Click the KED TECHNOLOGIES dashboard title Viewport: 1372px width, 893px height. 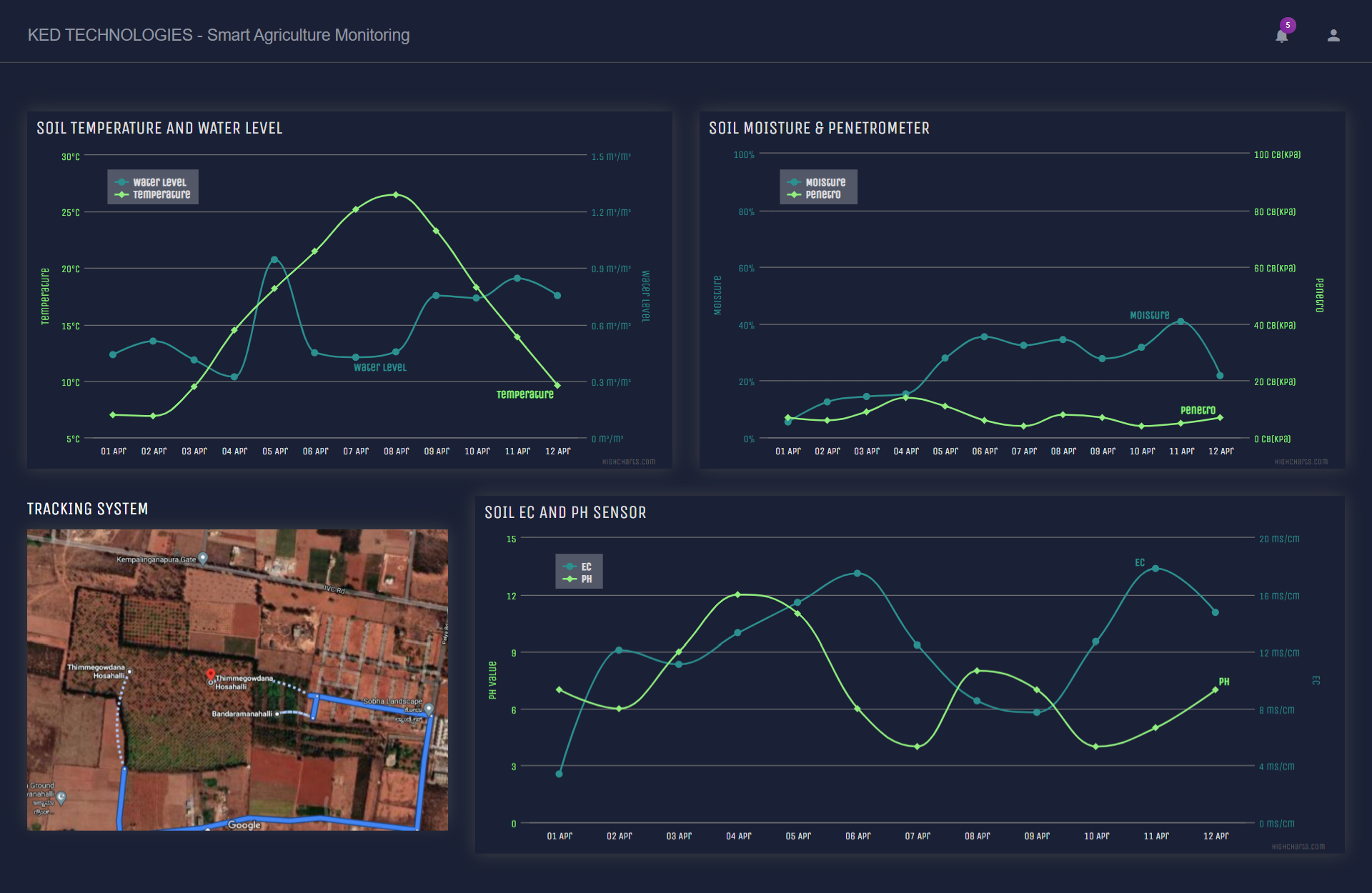tap(219, 35)
